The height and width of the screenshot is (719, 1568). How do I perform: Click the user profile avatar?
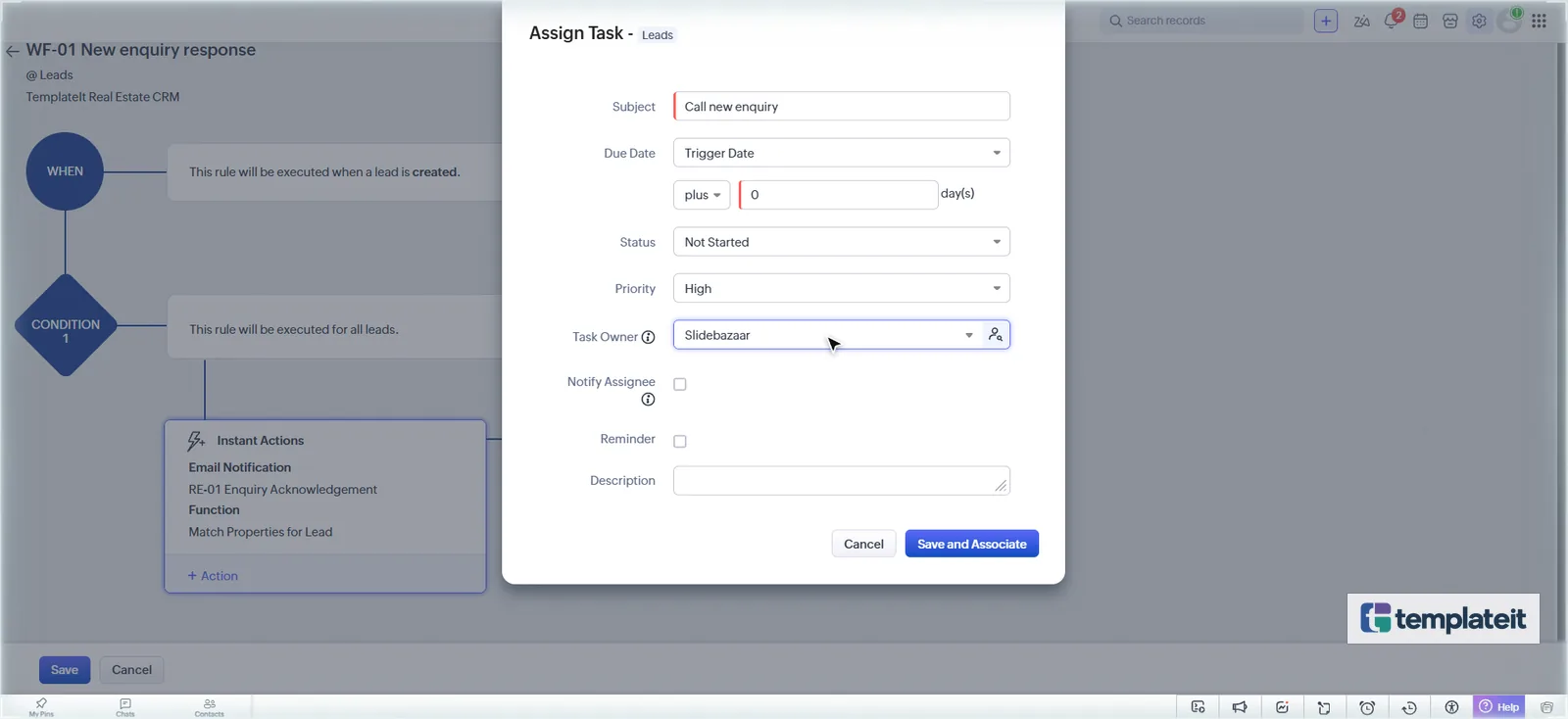(1510, 21)
